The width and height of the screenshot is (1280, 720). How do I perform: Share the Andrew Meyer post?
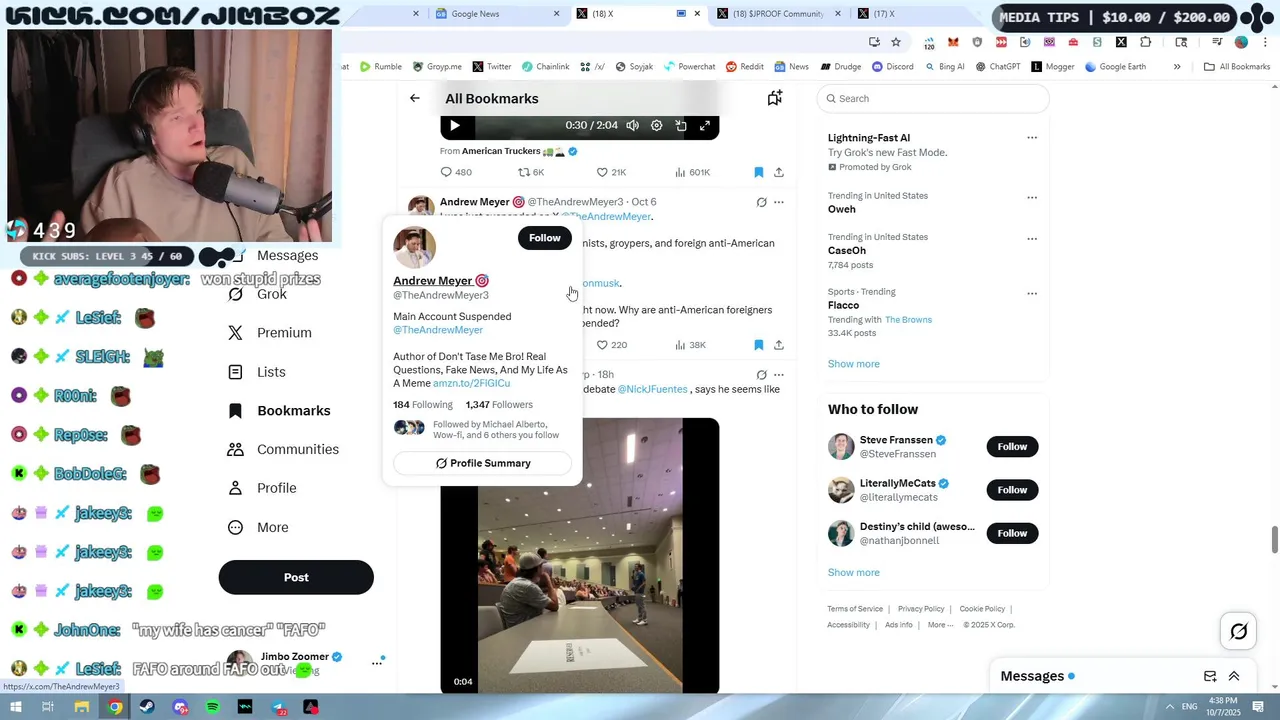coord(779,345)
